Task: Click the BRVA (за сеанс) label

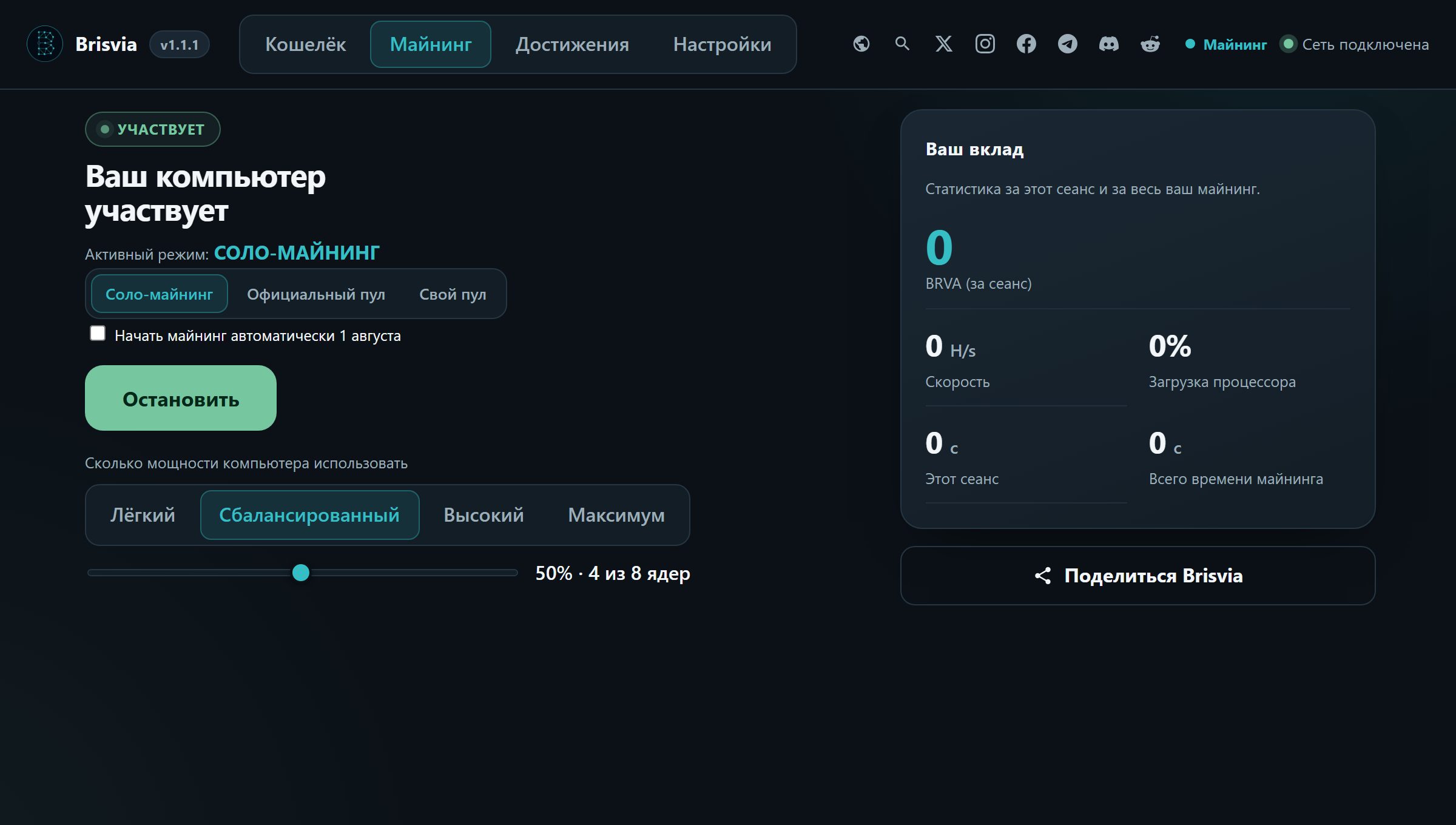Action: click(979, 284)
